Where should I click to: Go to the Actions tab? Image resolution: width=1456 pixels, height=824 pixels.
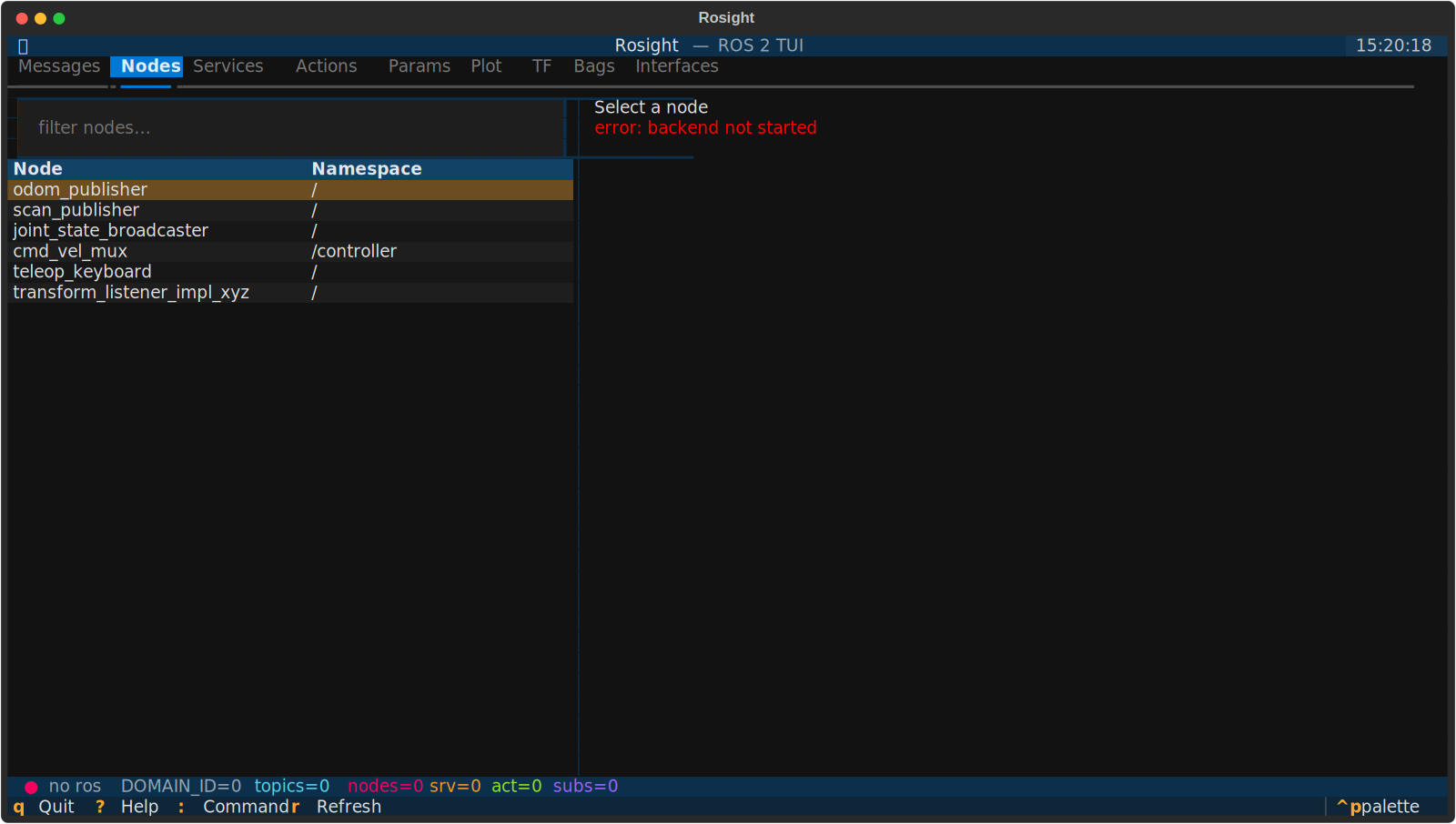[327, 66]
